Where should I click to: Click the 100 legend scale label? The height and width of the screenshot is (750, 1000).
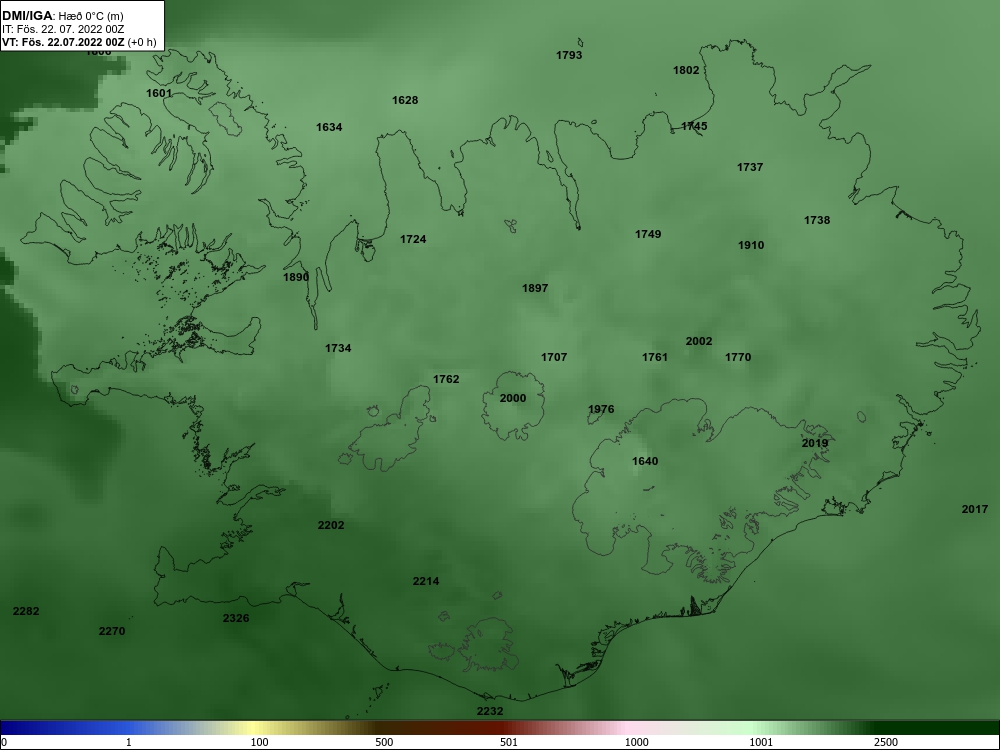[260, 742]
